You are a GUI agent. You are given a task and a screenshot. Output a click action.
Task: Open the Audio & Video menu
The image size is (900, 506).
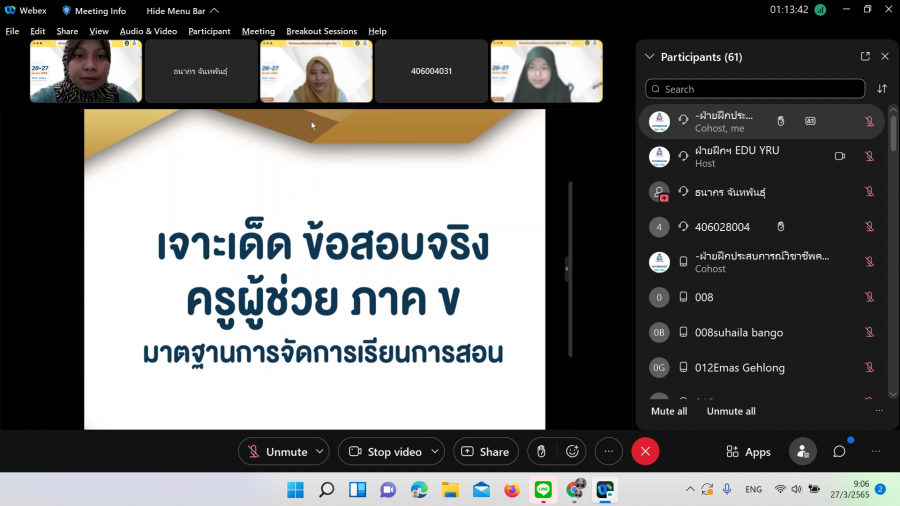148,31
